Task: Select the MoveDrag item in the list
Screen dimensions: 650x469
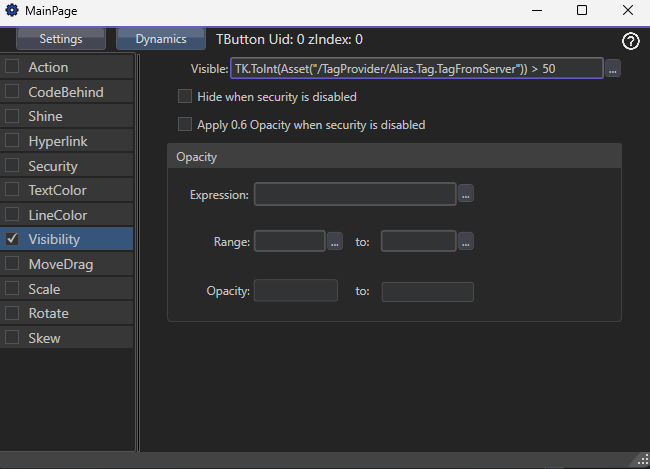Action: pos(59,264)
